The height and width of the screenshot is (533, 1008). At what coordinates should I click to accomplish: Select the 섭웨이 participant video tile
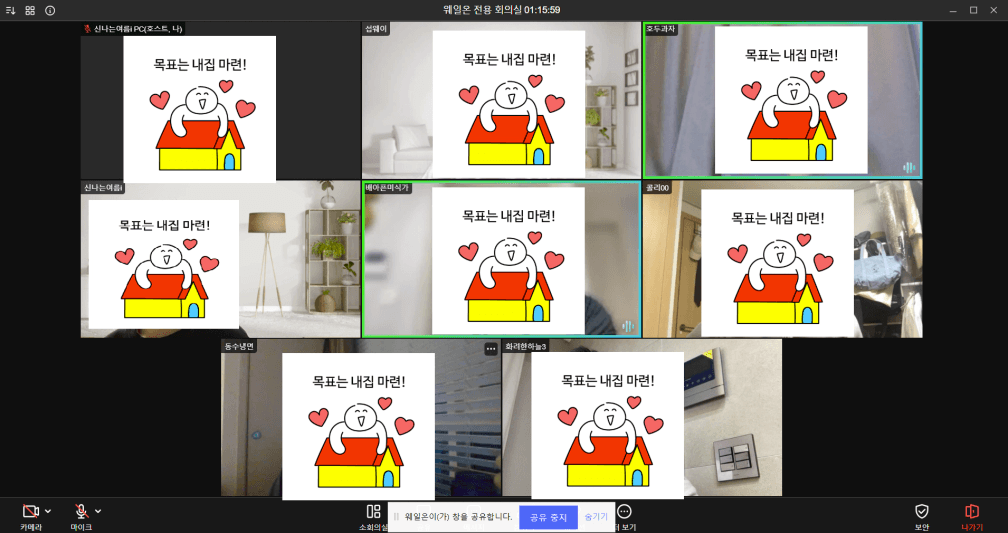point(501,100)
